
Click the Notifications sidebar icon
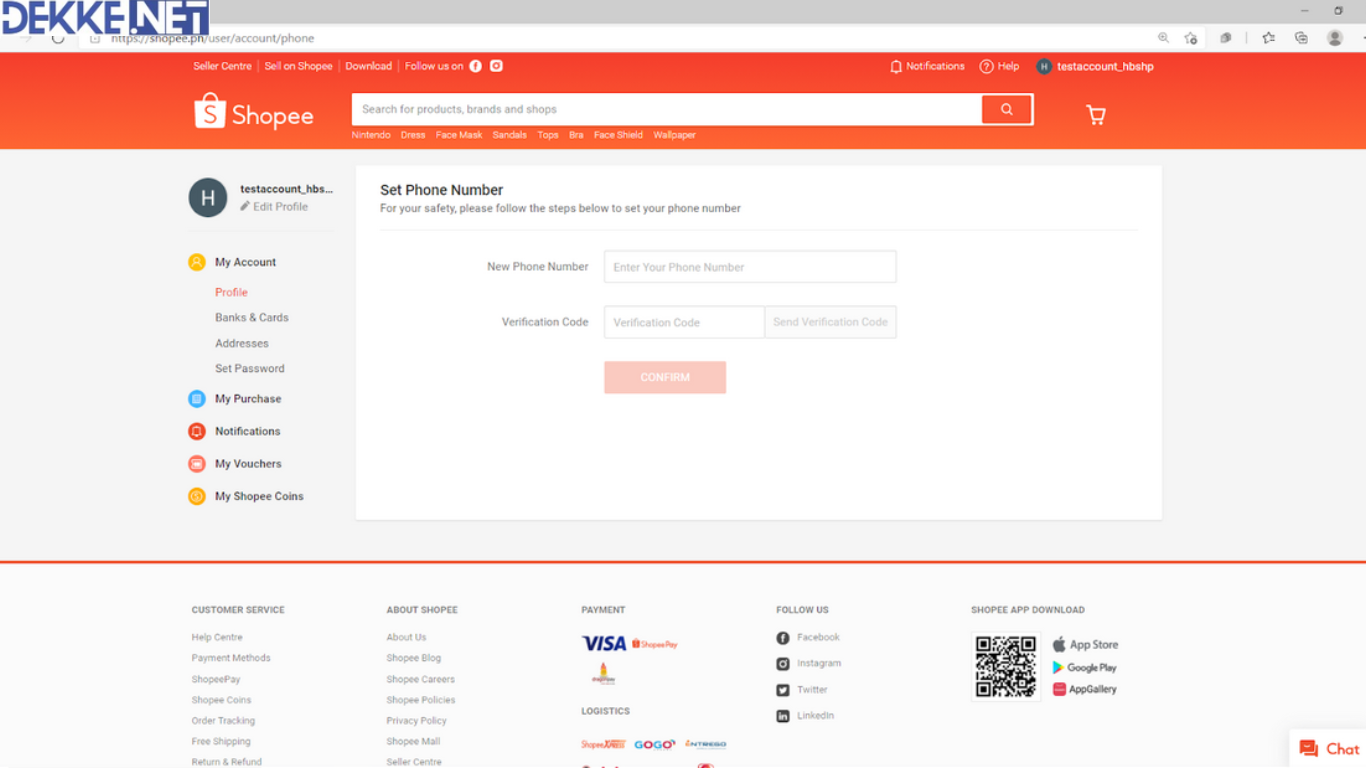[197, 431]
